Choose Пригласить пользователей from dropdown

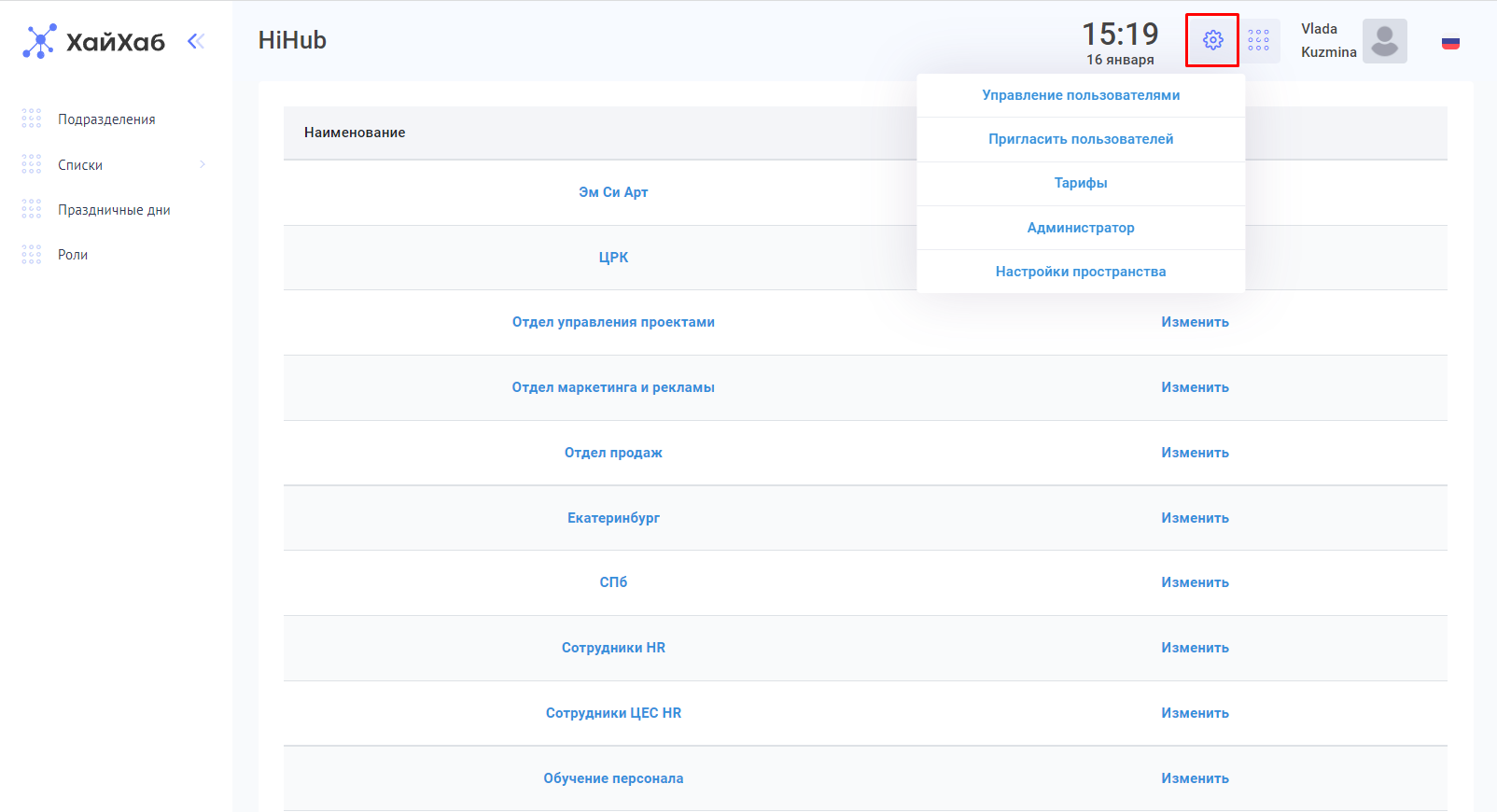[x=1081, y=139]
